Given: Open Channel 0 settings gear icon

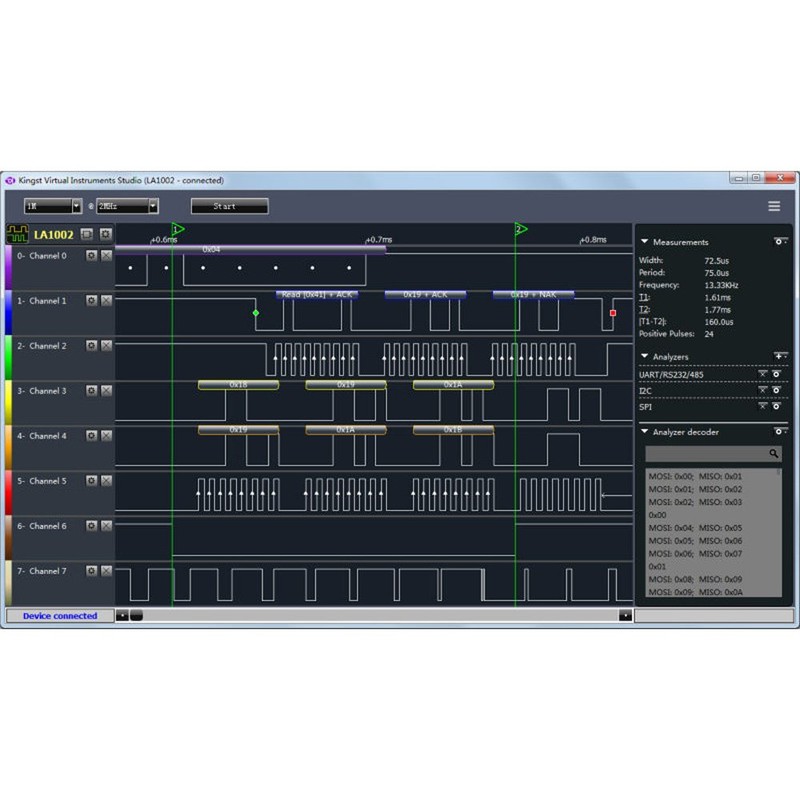Looking at the screenshot, I should pyautogui.click(x=91, y=255).
